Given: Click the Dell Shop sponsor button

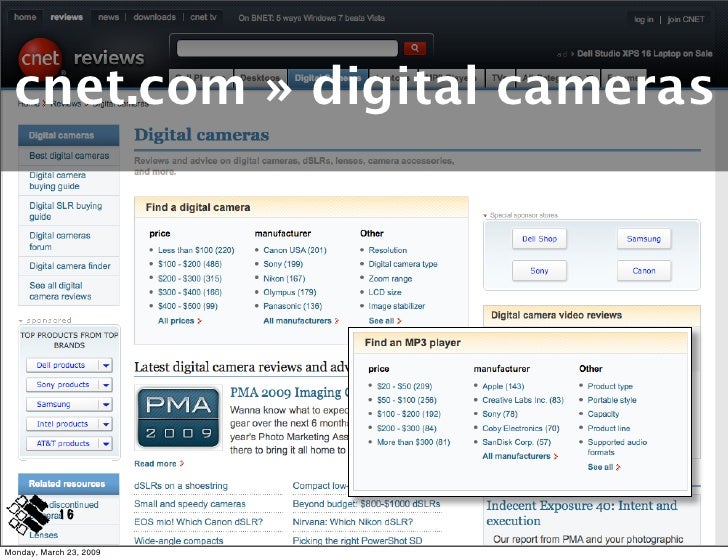Looking at the screenshot, I should [539, 239].
